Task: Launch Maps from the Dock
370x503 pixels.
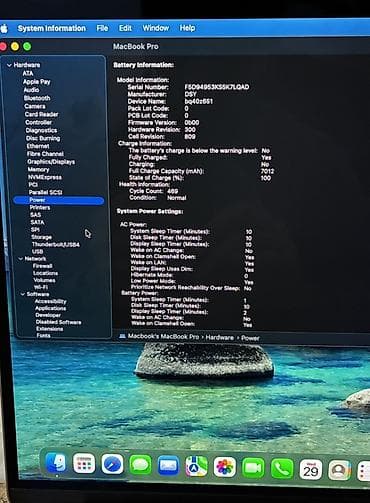Action: point(196,466)
